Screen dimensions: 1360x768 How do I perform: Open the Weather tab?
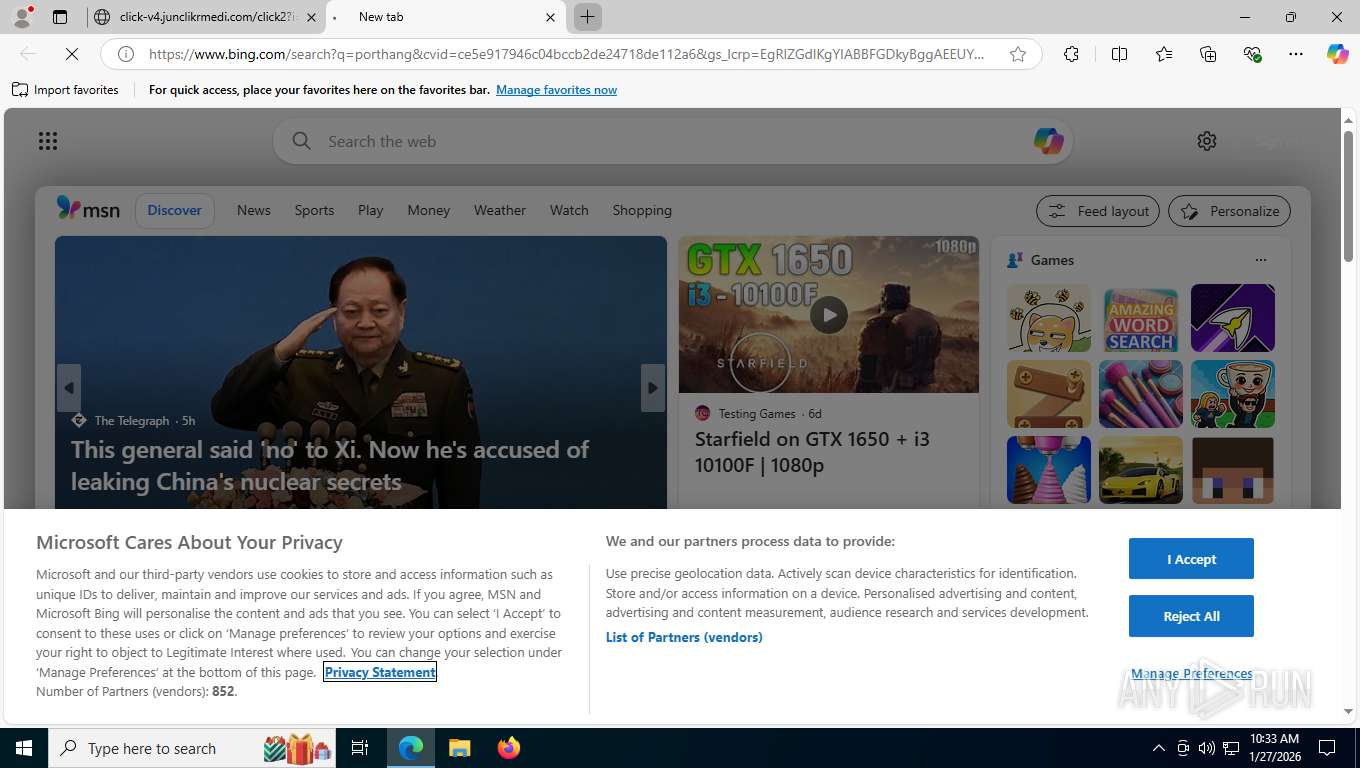coord(500,210)
